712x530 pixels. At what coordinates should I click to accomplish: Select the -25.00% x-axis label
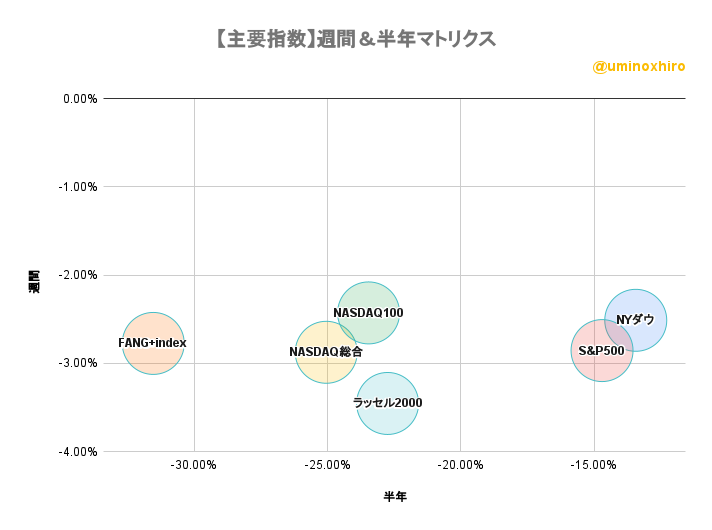(x=327, y=465)
